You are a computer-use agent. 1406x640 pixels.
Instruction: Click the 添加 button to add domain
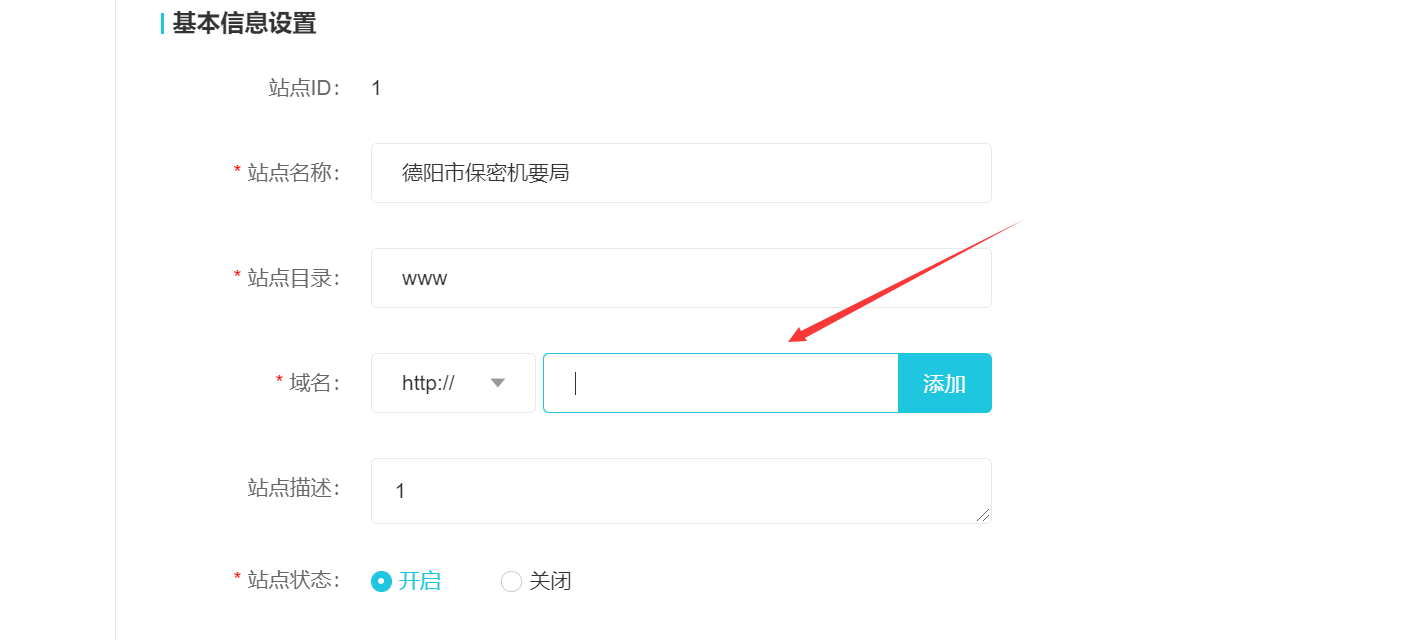(945, 383)
